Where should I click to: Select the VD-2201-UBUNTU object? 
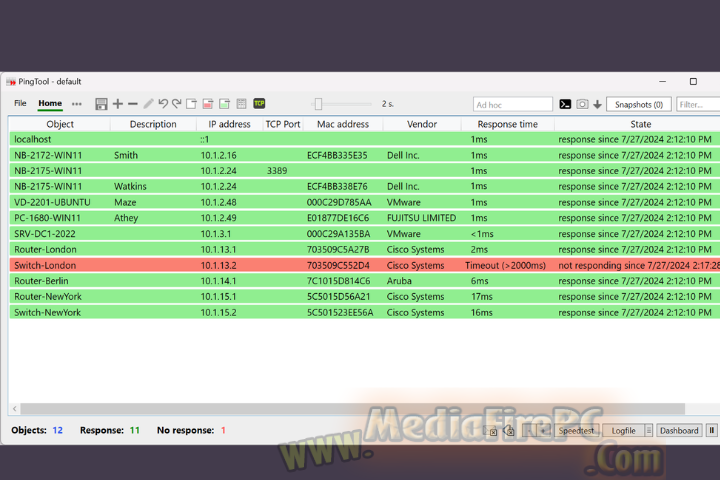coord(52,202)
